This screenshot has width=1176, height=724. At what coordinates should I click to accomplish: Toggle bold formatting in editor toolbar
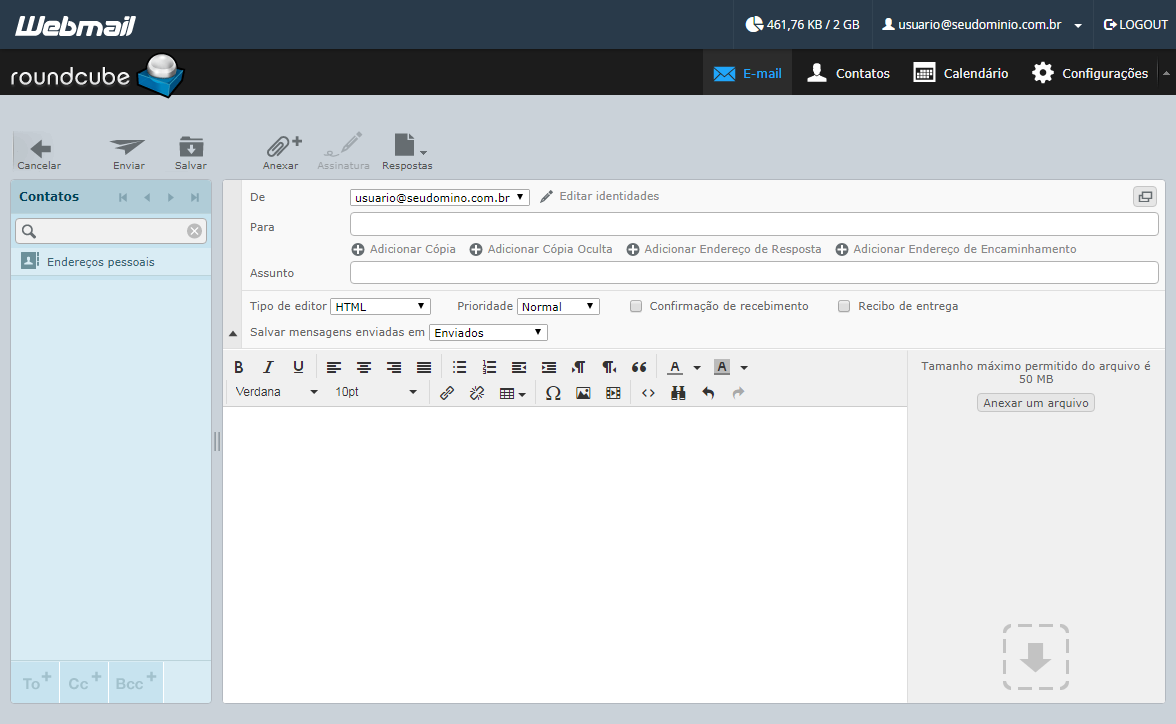(x=238, y=367)
